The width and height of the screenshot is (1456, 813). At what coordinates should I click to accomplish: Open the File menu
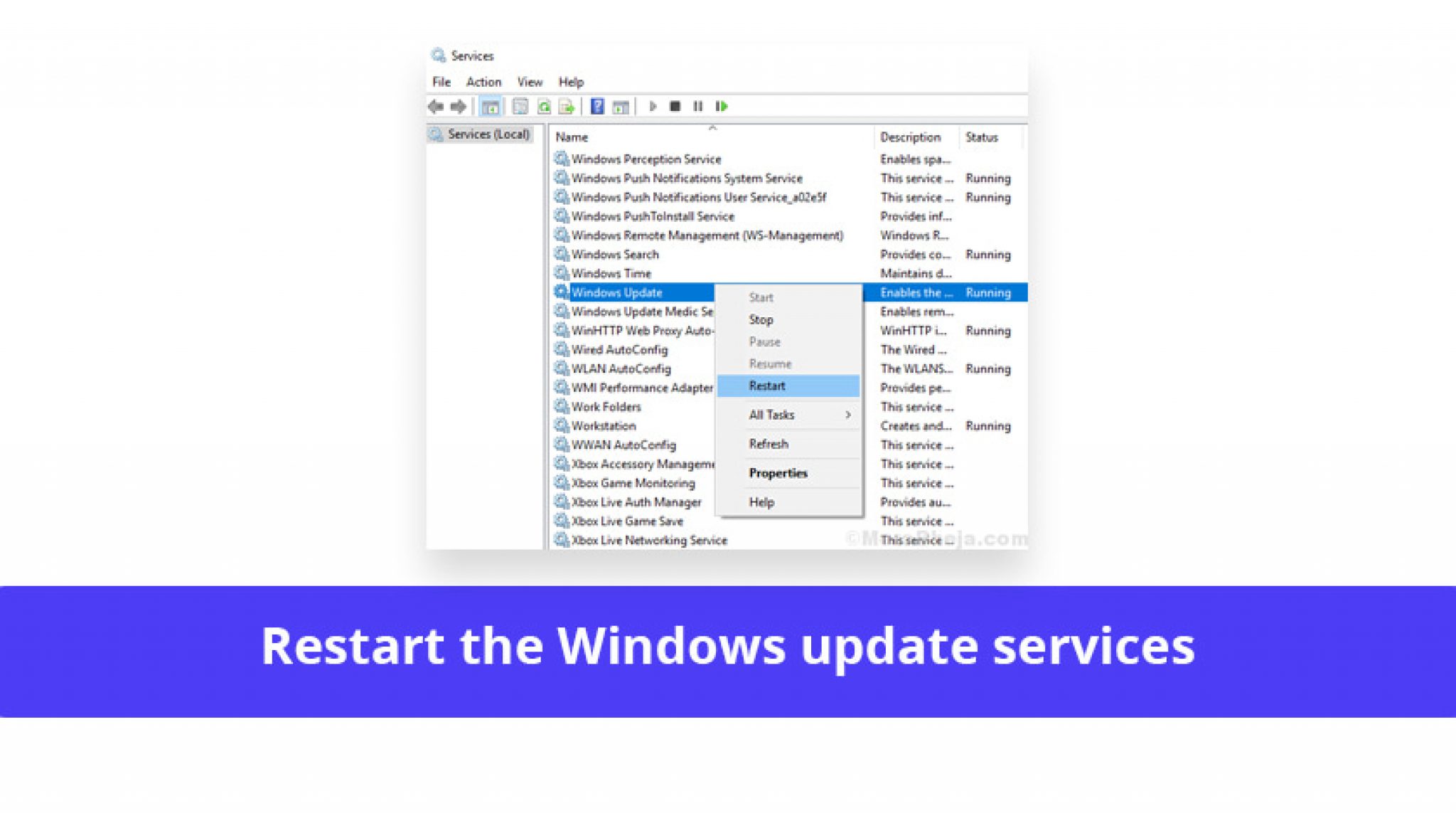pyautogui.click(x=441, y=82)
